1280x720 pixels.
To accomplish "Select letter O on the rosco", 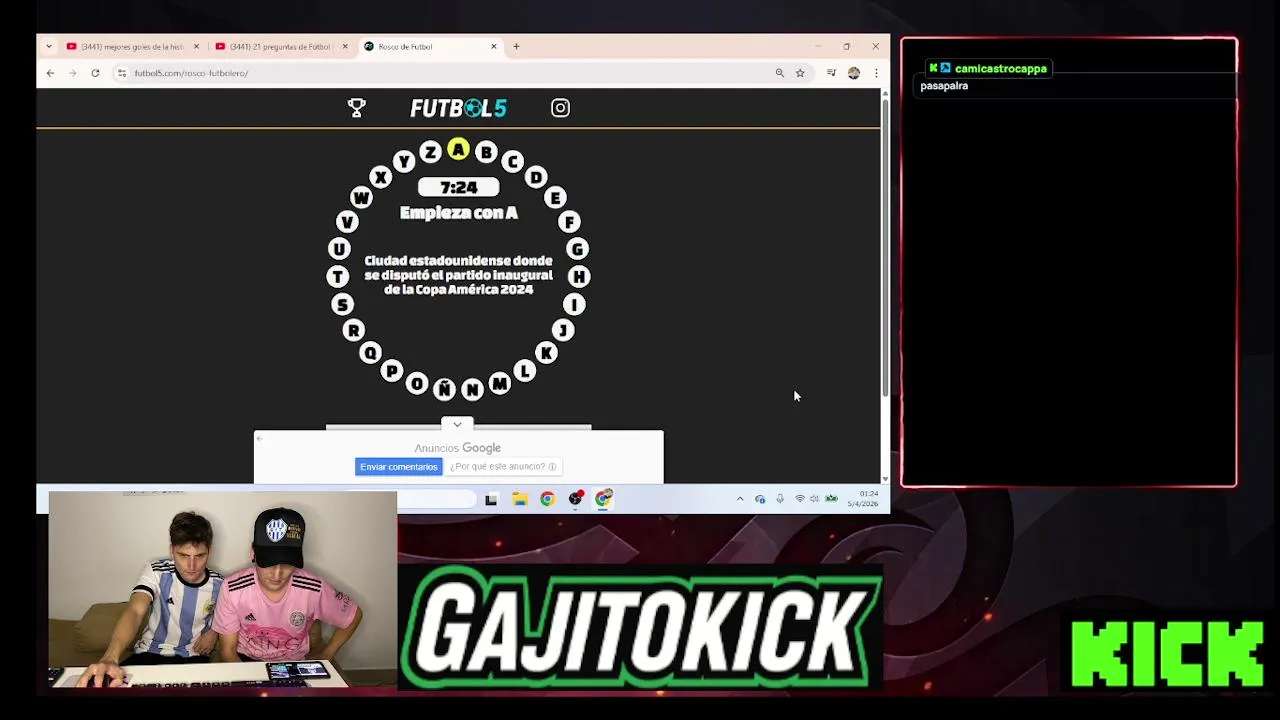I will (417, 384).
